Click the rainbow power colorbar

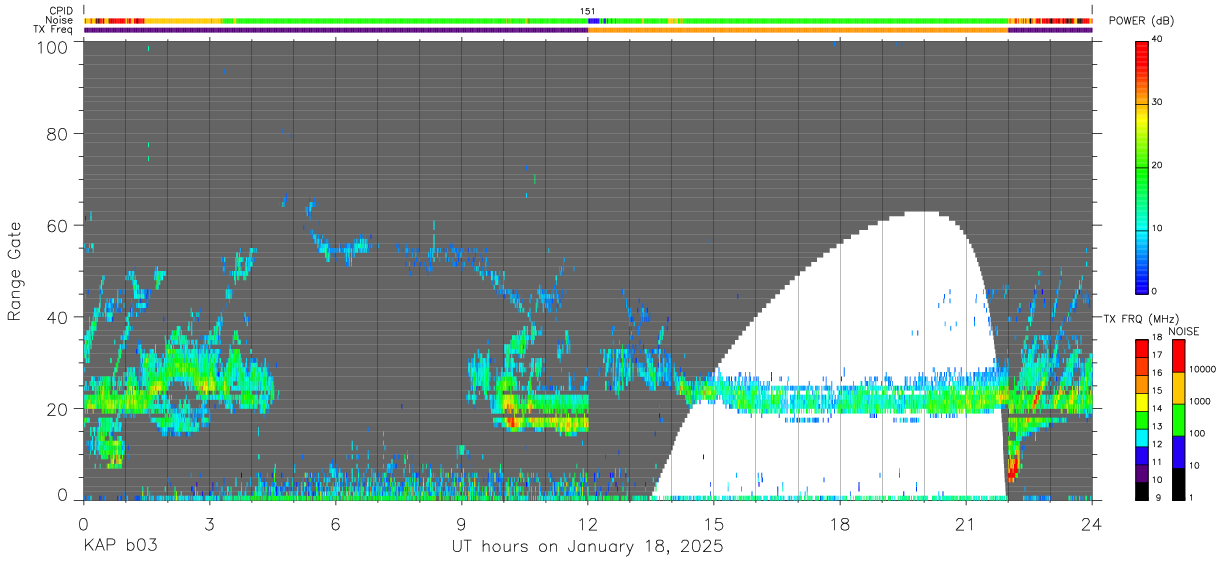(x=1142, y=166)
